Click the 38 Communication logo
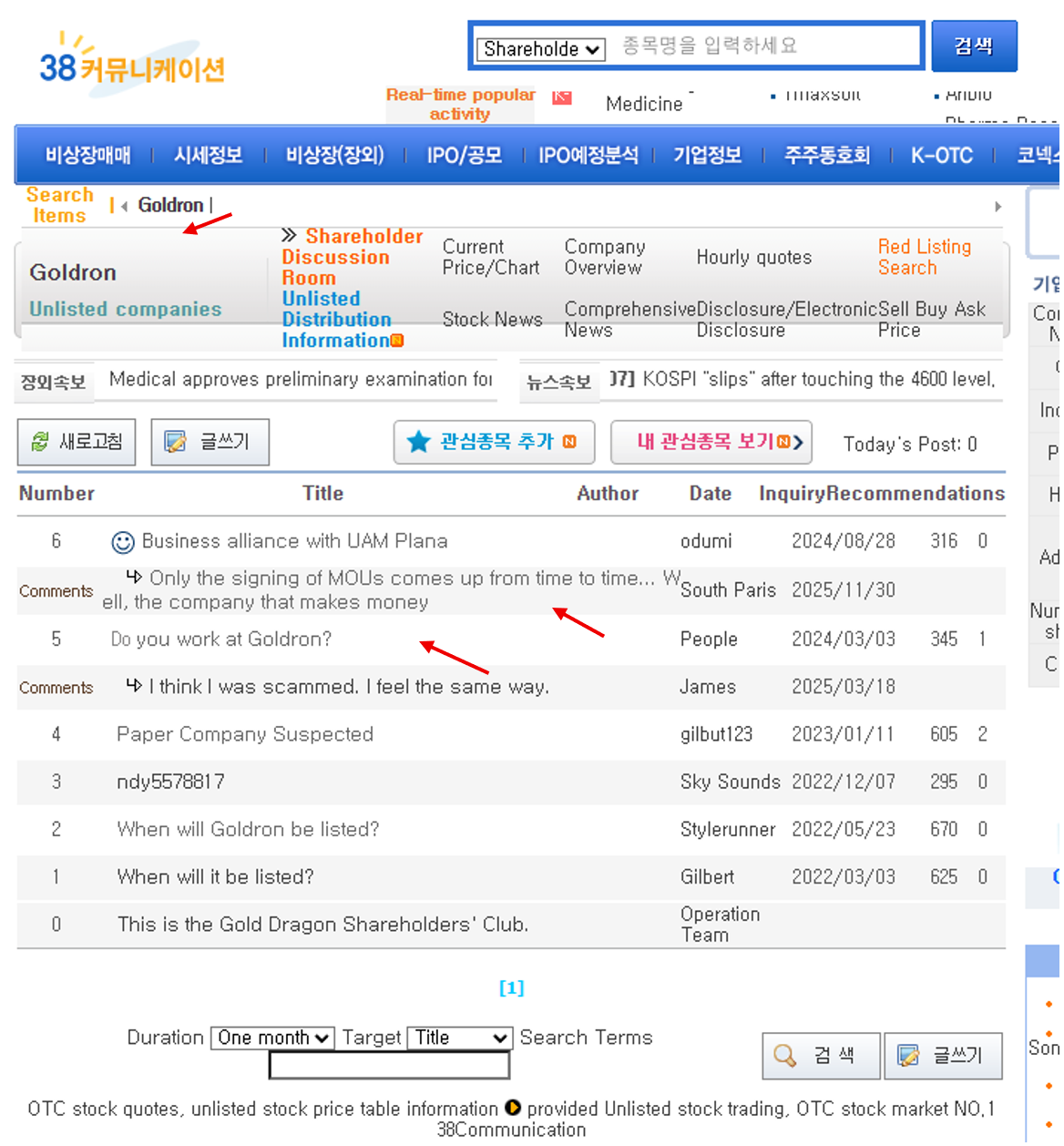Image resolution: width=1064 pixels, height=1146 pixels. coord(131,64)
